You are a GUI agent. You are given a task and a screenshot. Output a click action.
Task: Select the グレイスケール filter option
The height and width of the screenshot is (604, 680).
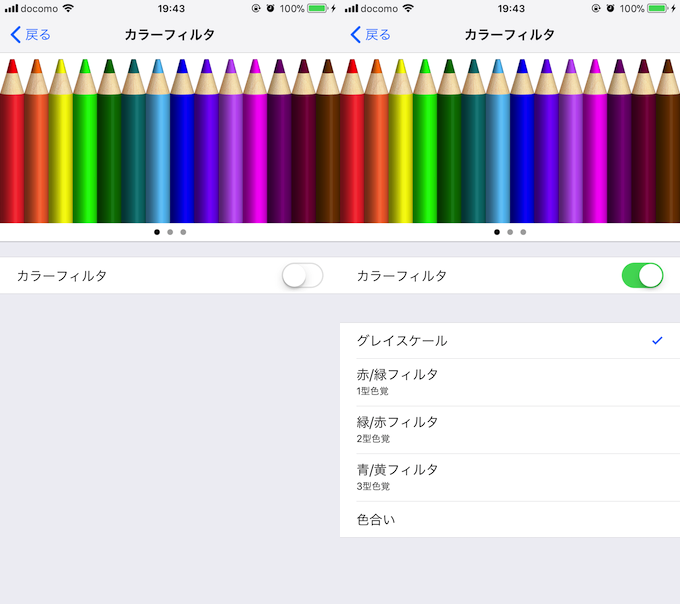402,341
